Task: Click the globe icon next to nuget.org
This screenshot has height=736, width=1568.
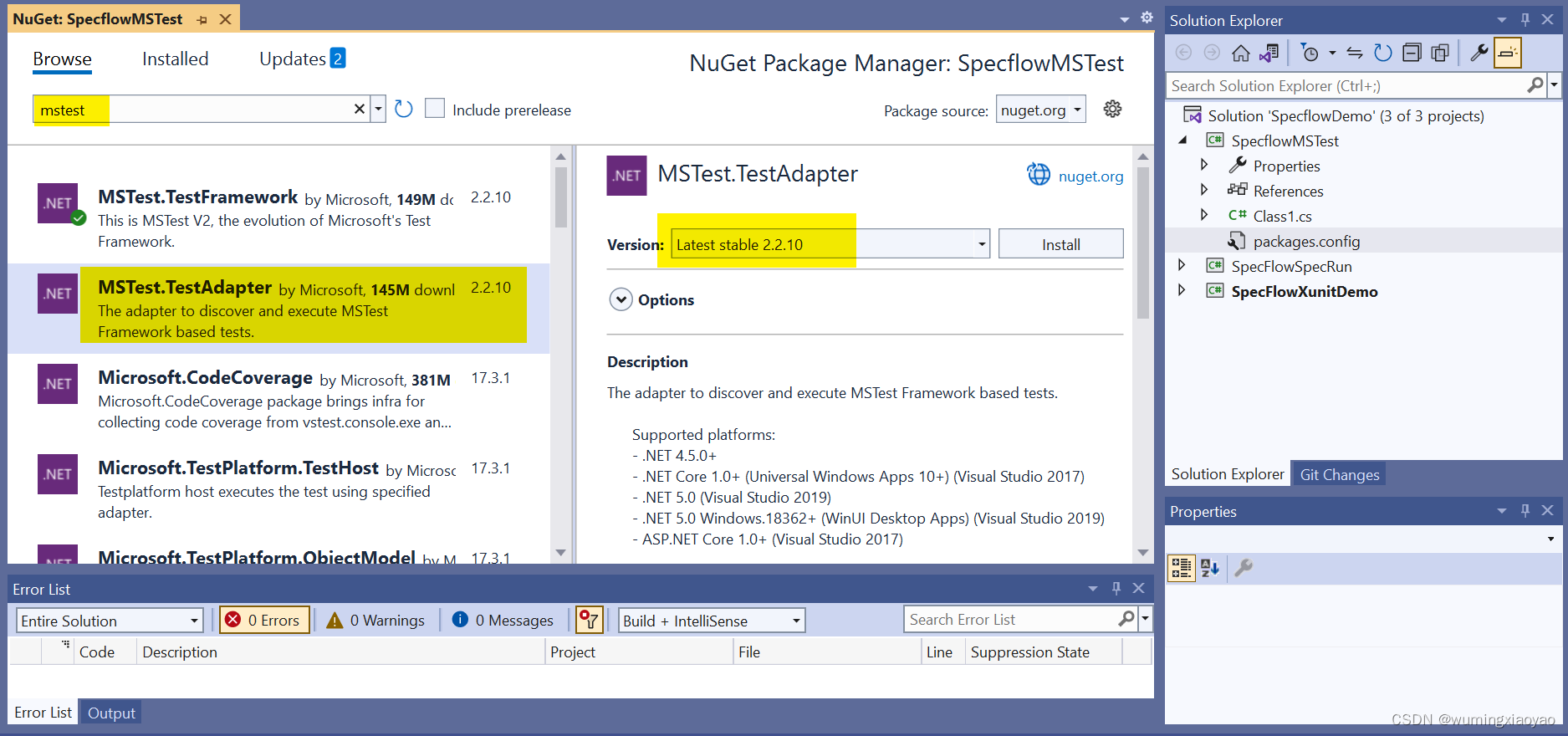Action: [x=1038, y=175]
